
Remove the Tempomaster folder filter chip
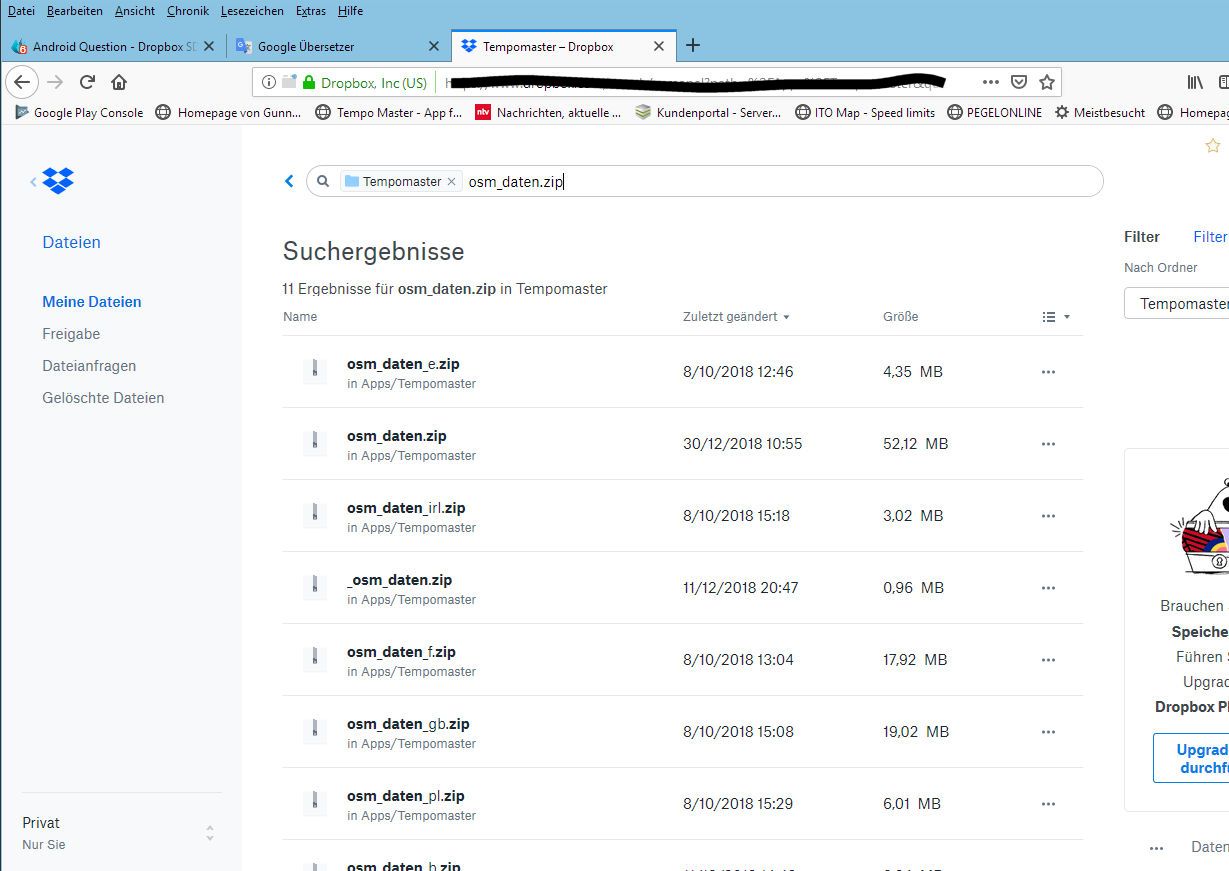tap(451, 182)
